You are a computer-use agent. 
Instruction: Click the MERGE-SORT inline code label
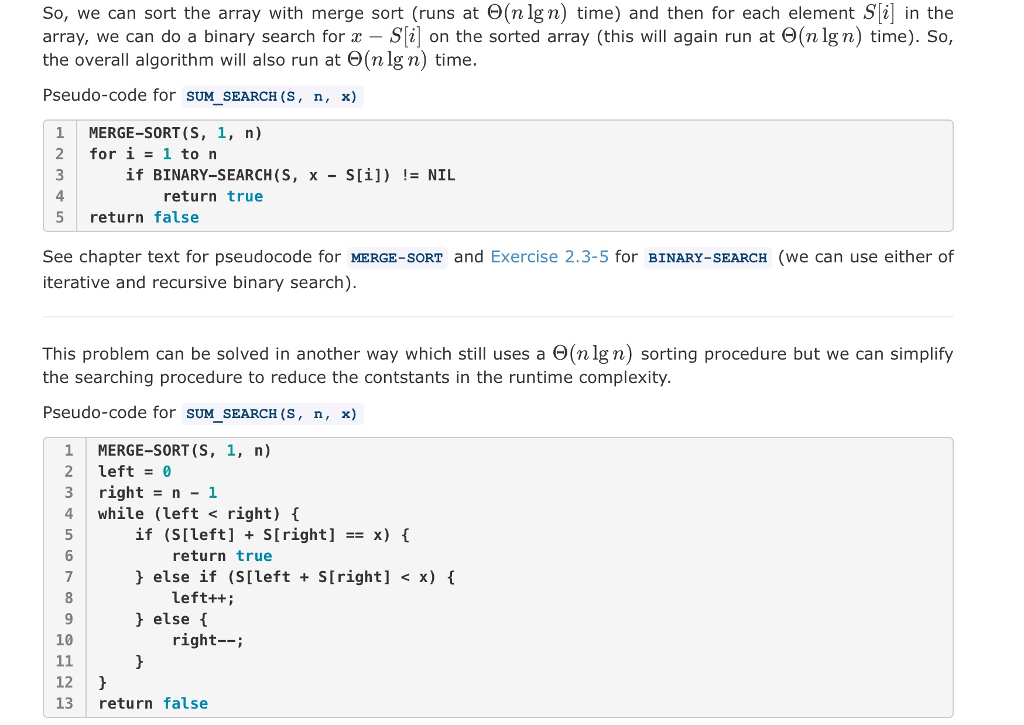397,258
